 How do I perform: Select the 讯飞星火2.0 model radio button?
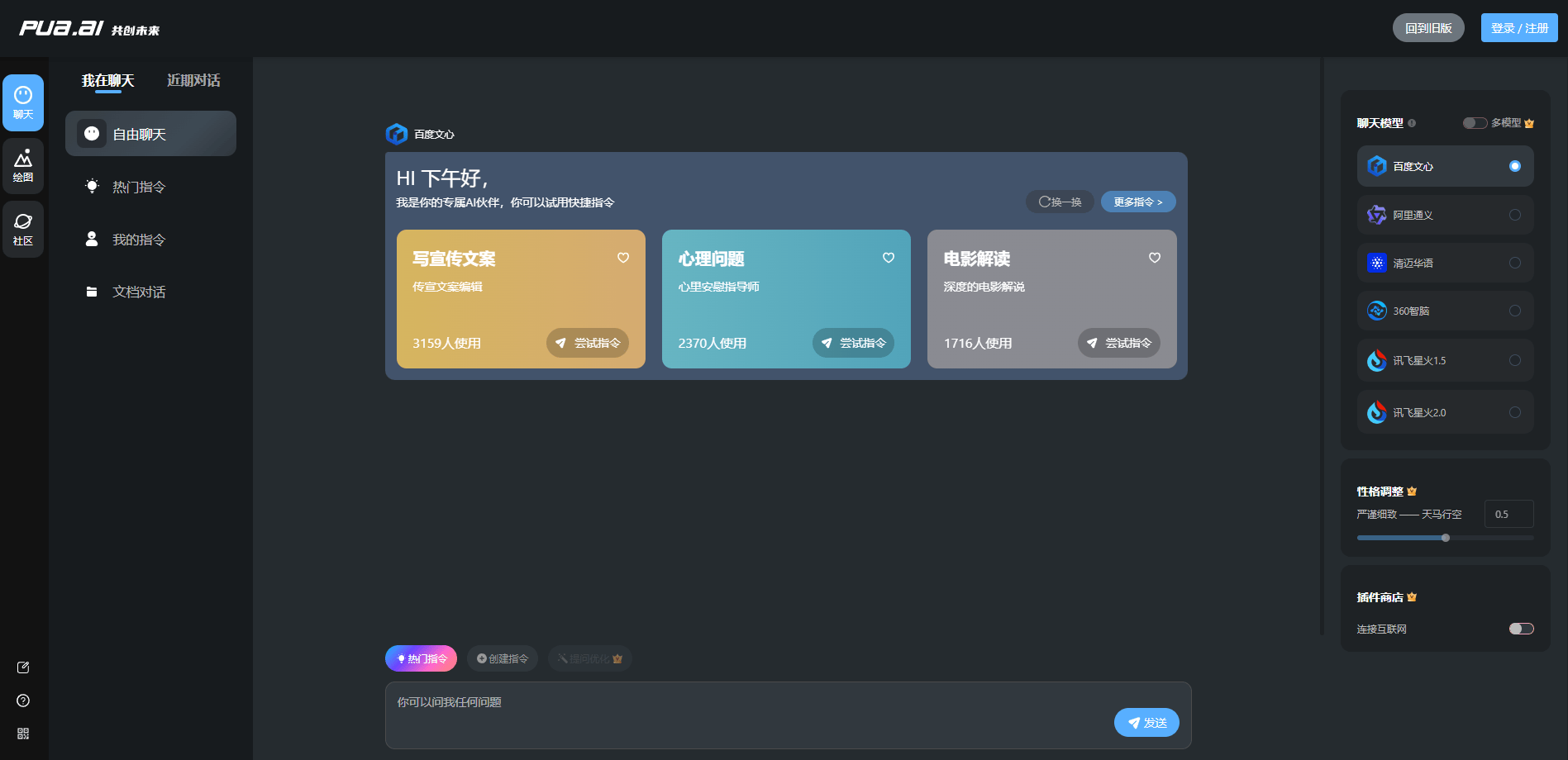point(1514,412)
